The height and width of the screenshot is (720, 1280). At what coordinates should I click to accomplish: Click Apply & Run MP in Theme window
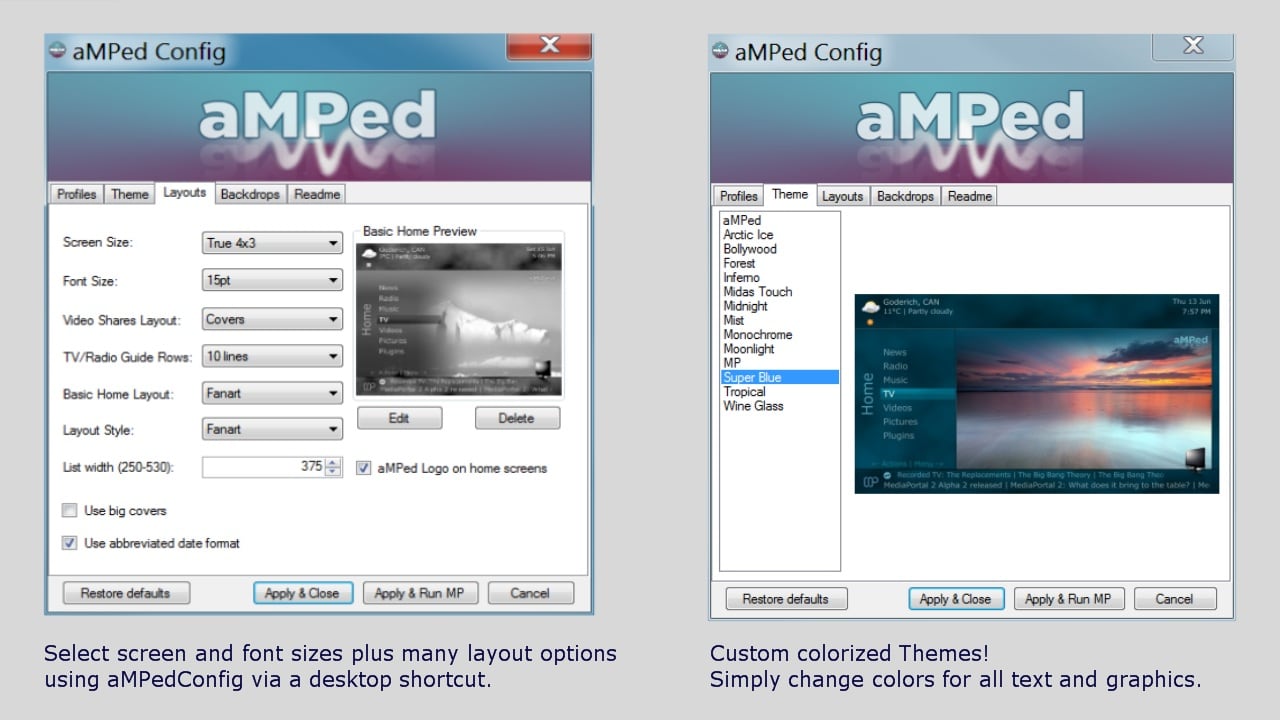pos(1069,599)
